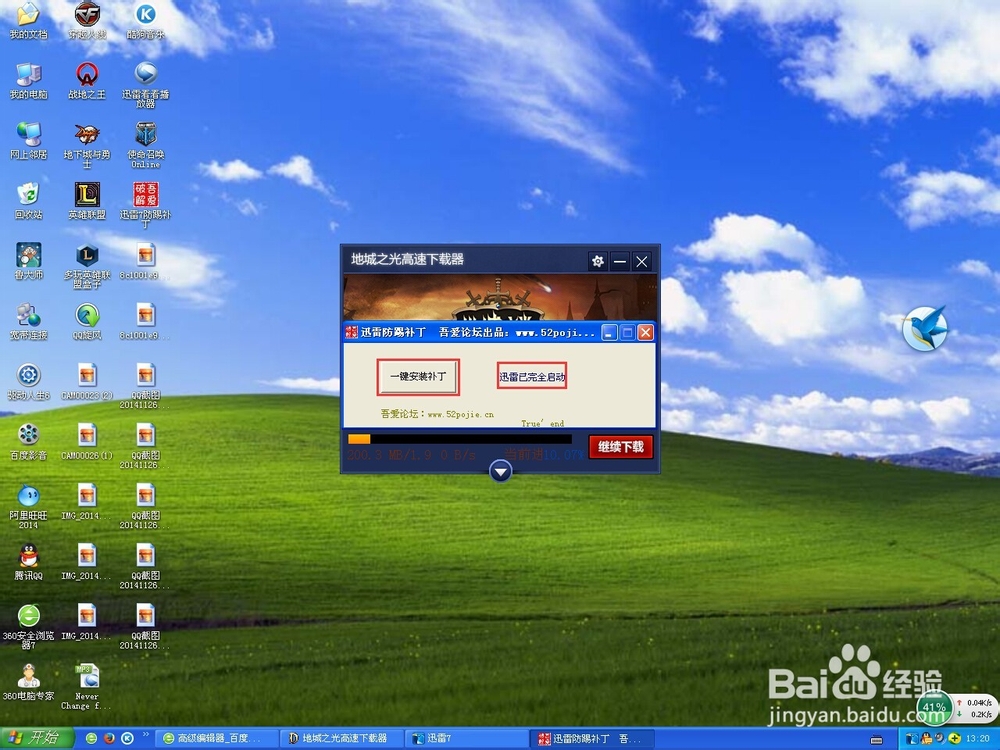Open 鲁大师 desktop shortcut

tap(28, 261)
